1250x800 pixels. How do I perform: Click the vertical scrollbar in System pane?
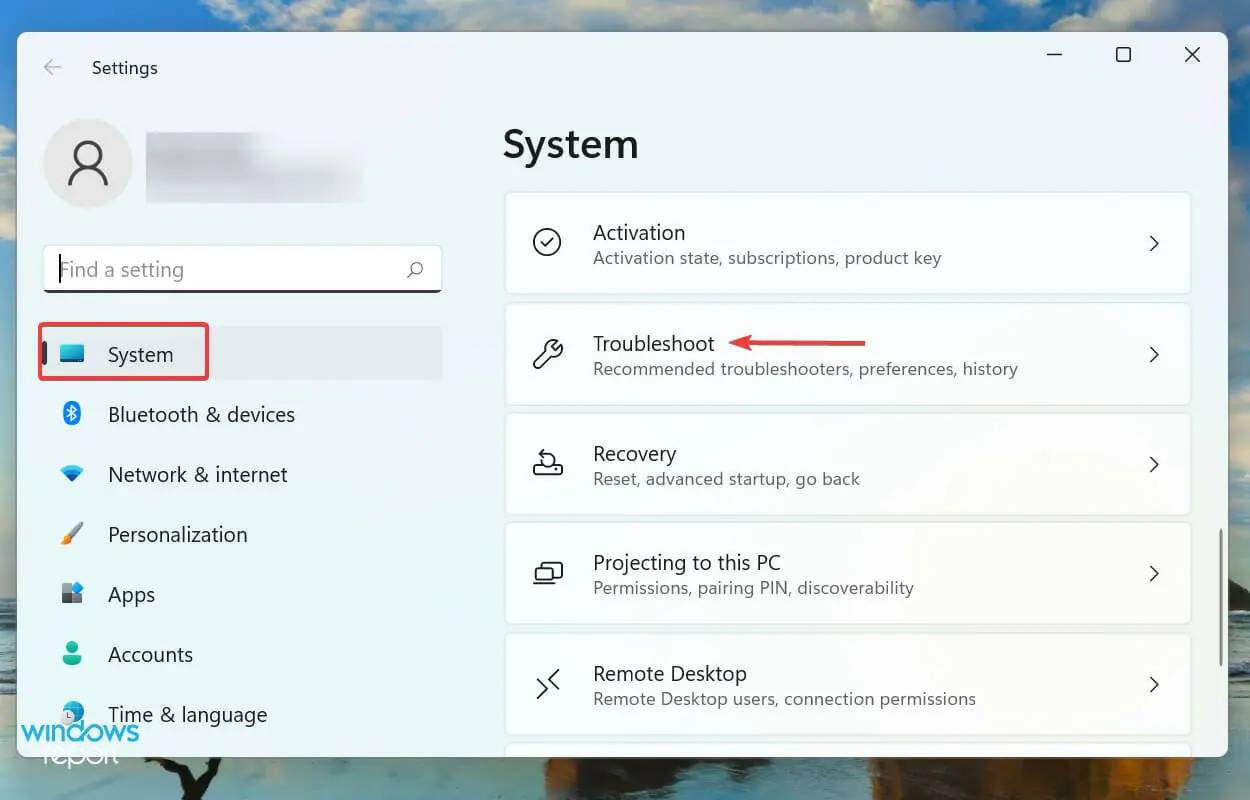[1220, 598]
